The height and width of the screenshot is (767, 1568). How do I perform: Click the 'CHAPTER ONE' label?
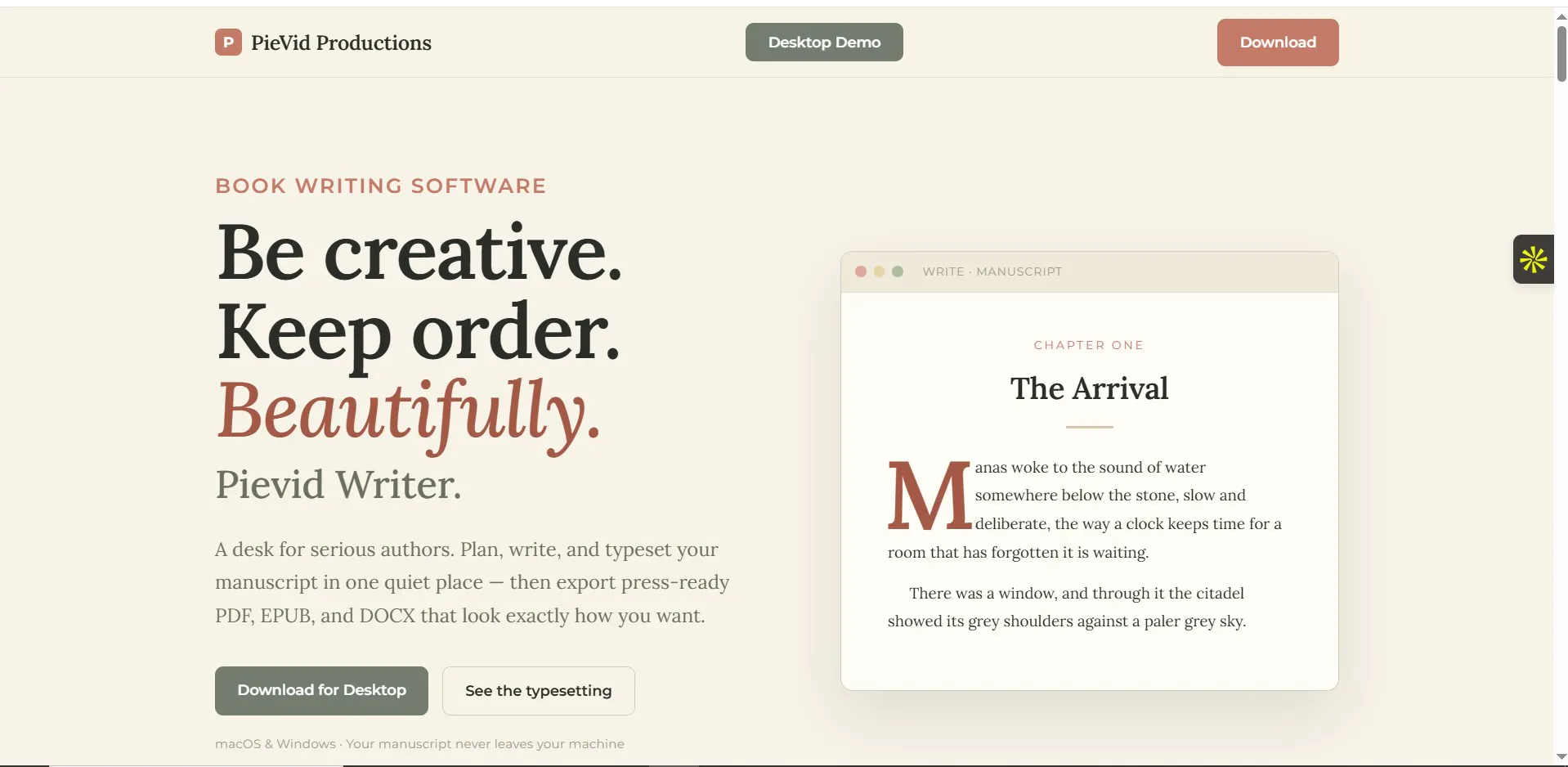click(x=1089, y=345)
